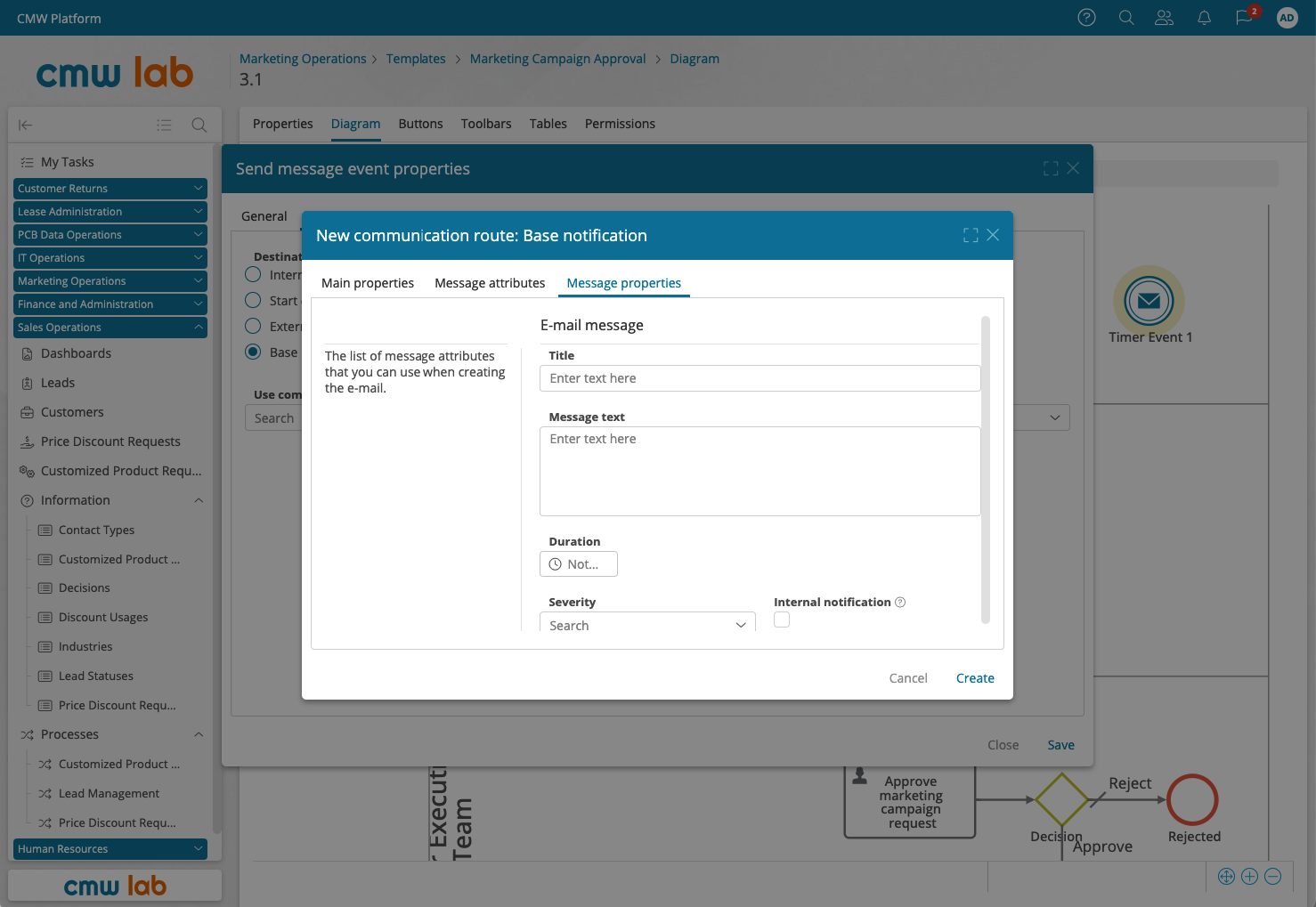1316x907 pixels.
Task: Select the Start destination radio button
Action: click(x=253, y=300)
